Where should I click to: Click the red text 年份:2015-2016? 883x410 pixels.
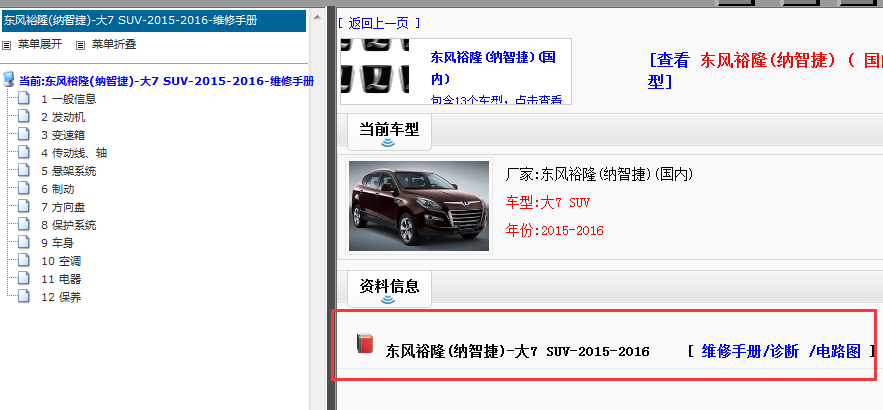coord(555,230)
